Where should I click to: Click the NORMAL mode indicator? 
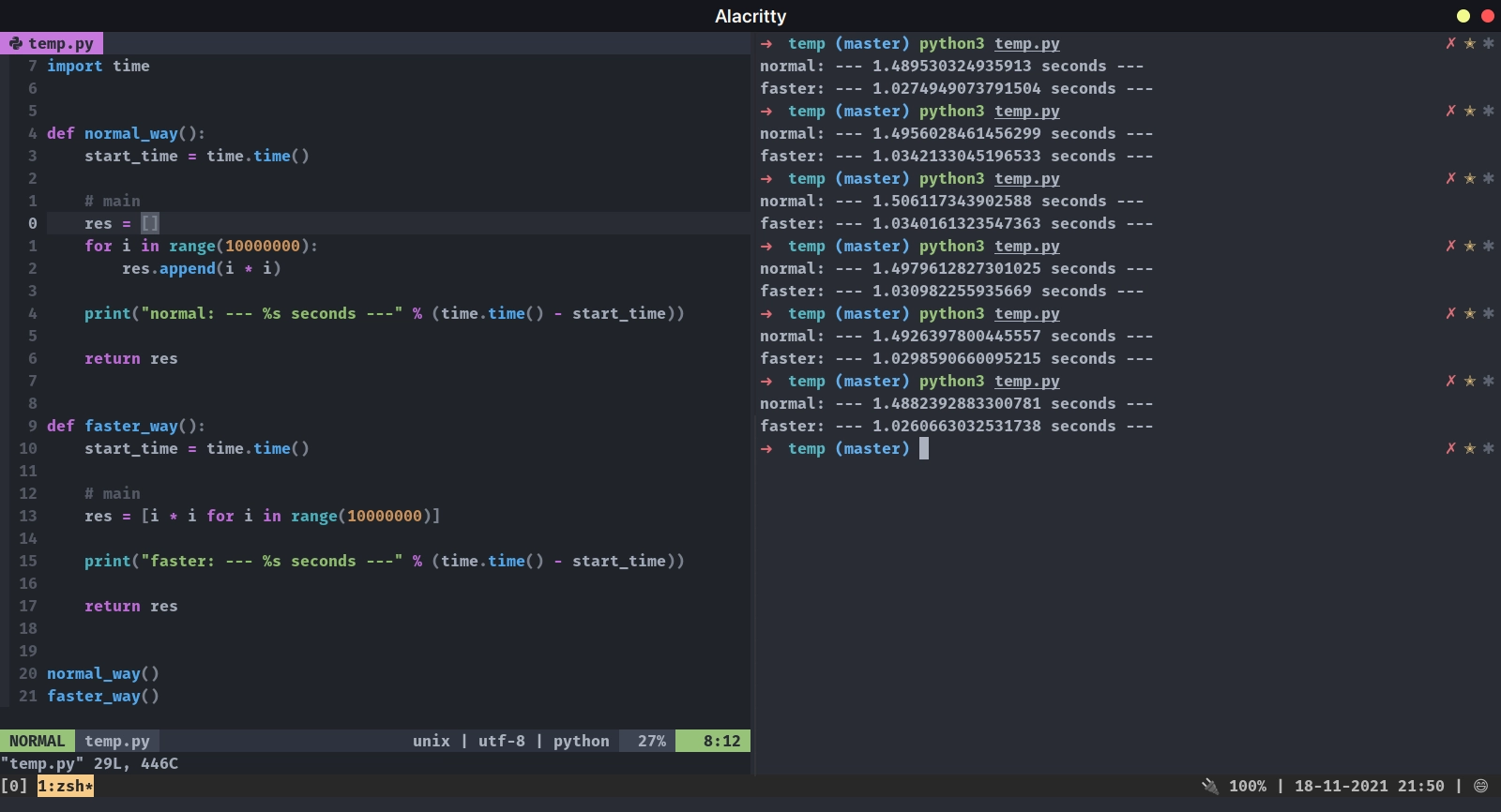(38, 741)
